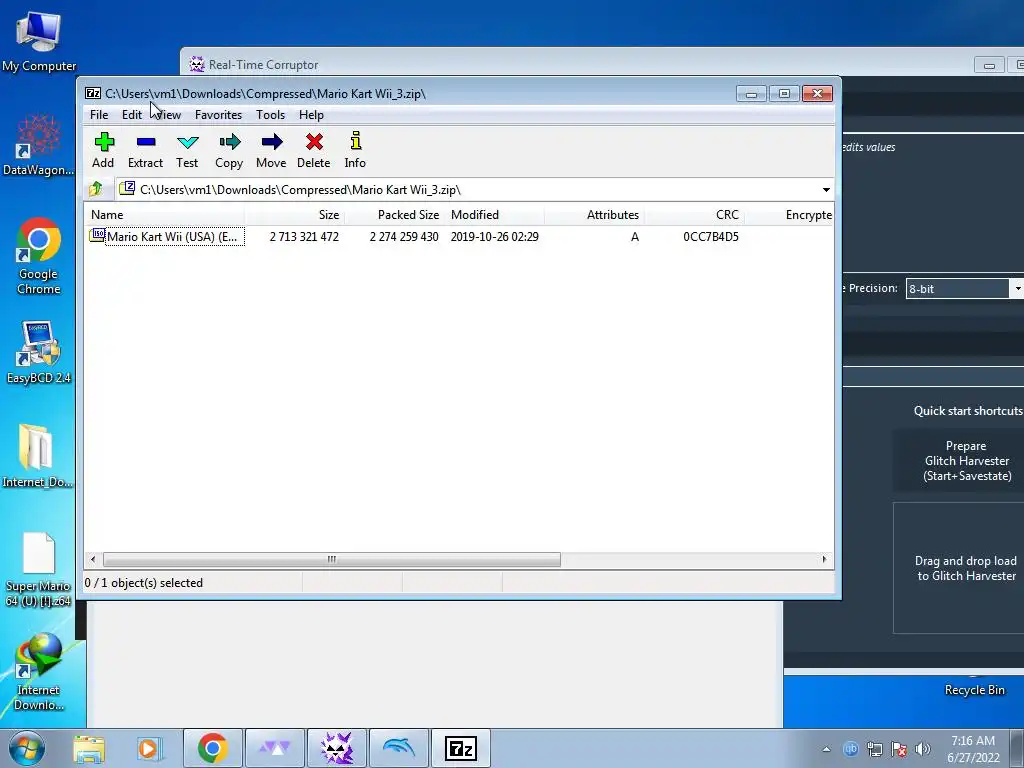Screen dimensions: 1024x768
Task: Open the Internet Download Manager desktop shortcut
Action: coord(39,671)
